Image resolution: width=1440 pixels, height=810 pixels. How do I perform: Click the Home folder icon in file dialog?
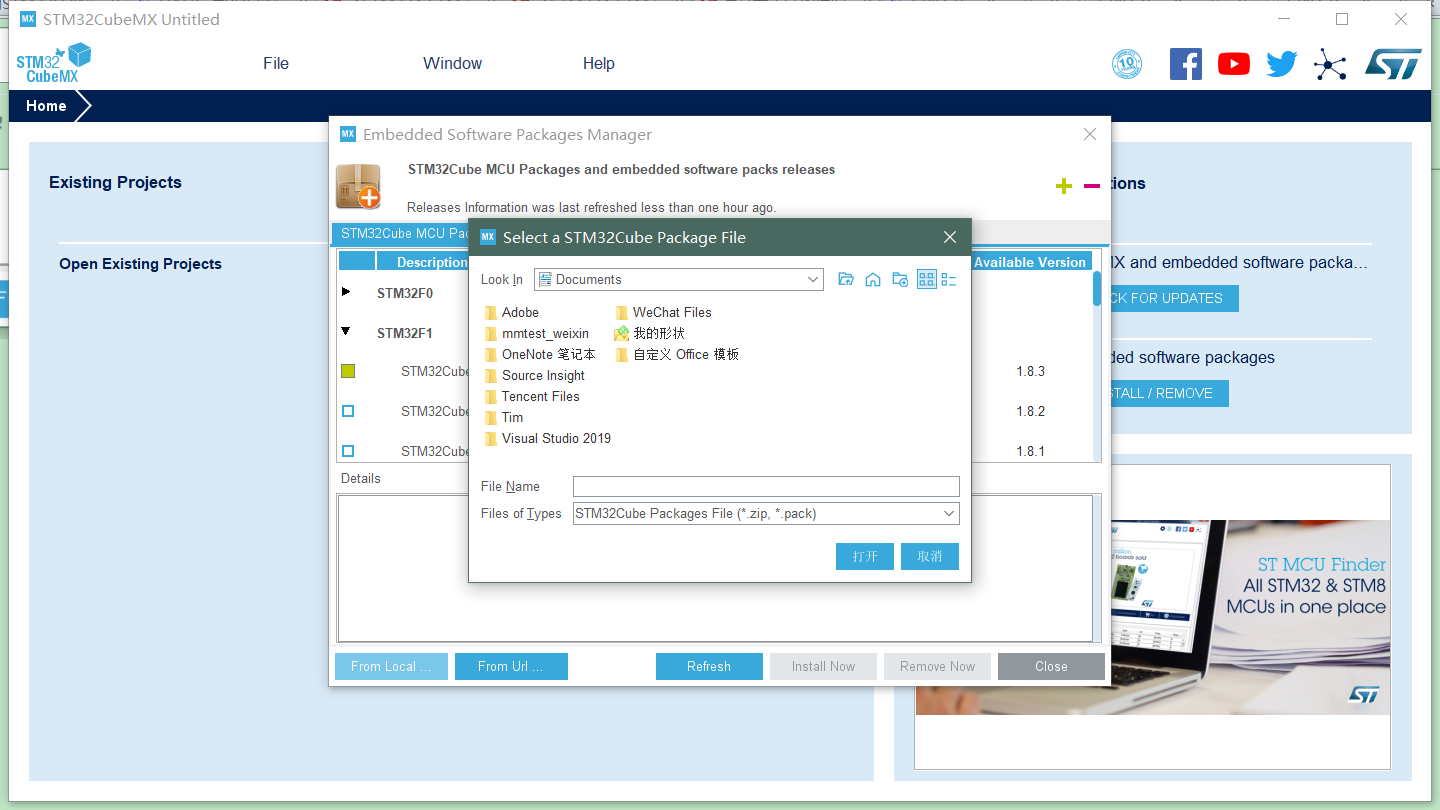(873, 280)
